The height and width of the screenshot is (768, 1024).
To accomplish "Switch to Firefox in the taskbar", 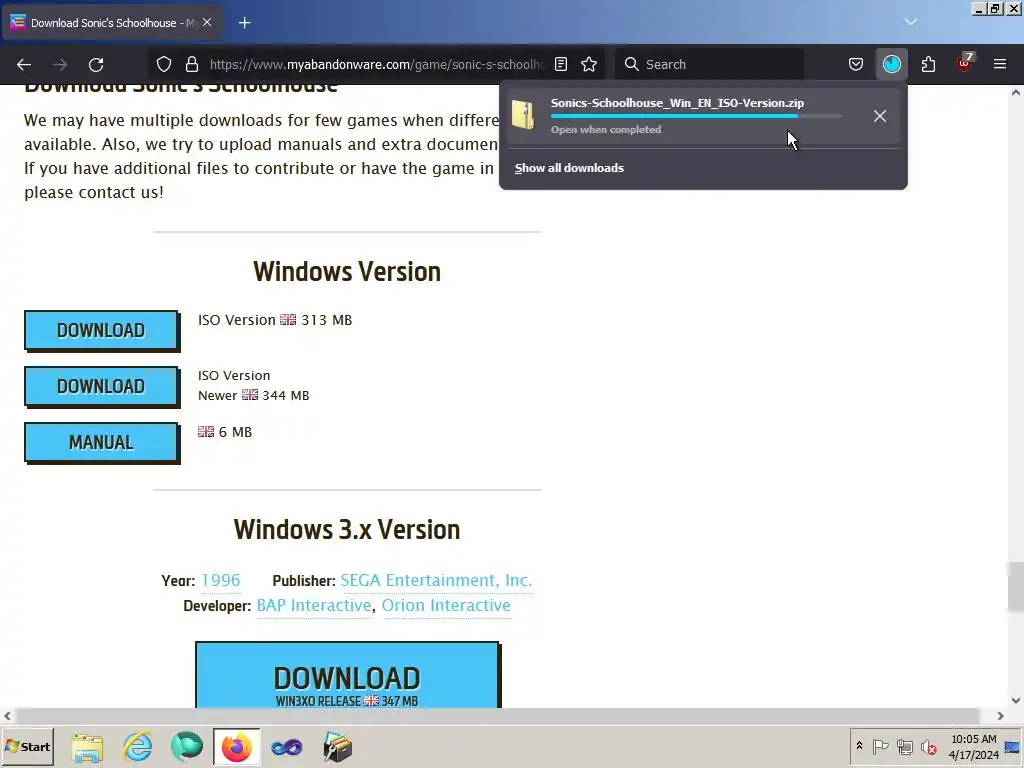I will [236, 747].
